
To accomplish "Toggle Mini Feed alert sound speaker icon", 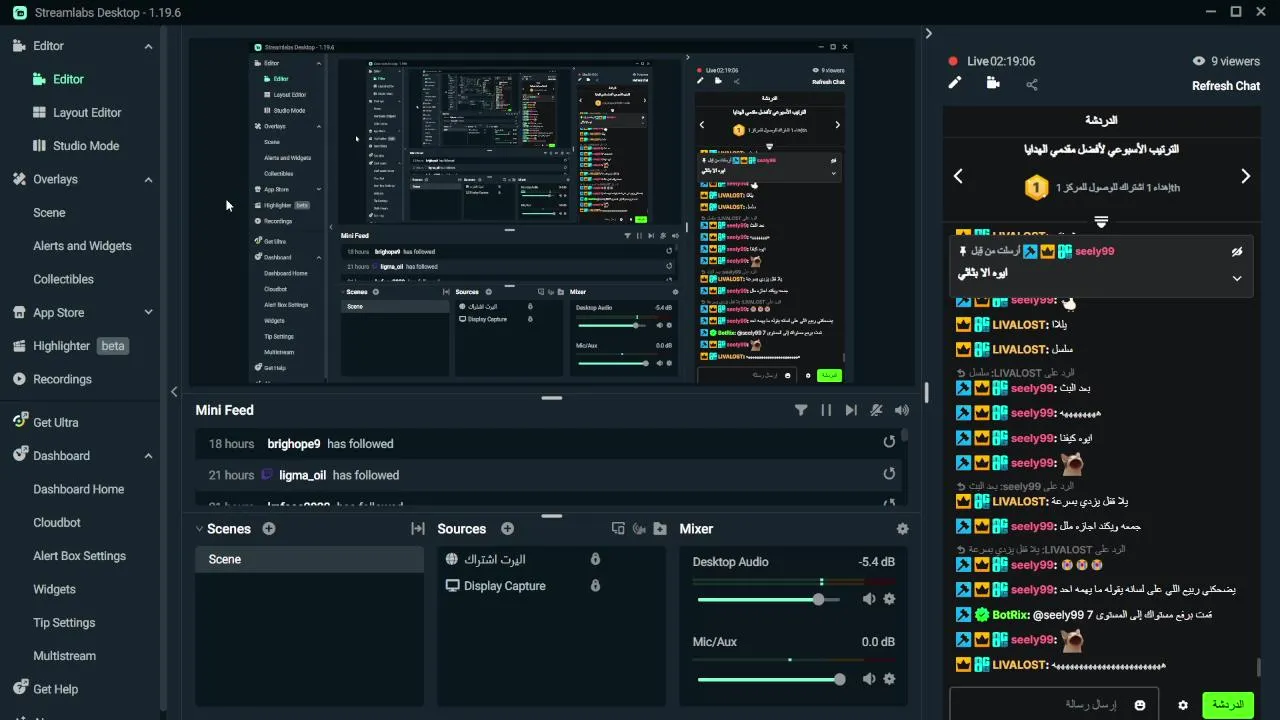I will pyautogui.click(x=902, y=410).
